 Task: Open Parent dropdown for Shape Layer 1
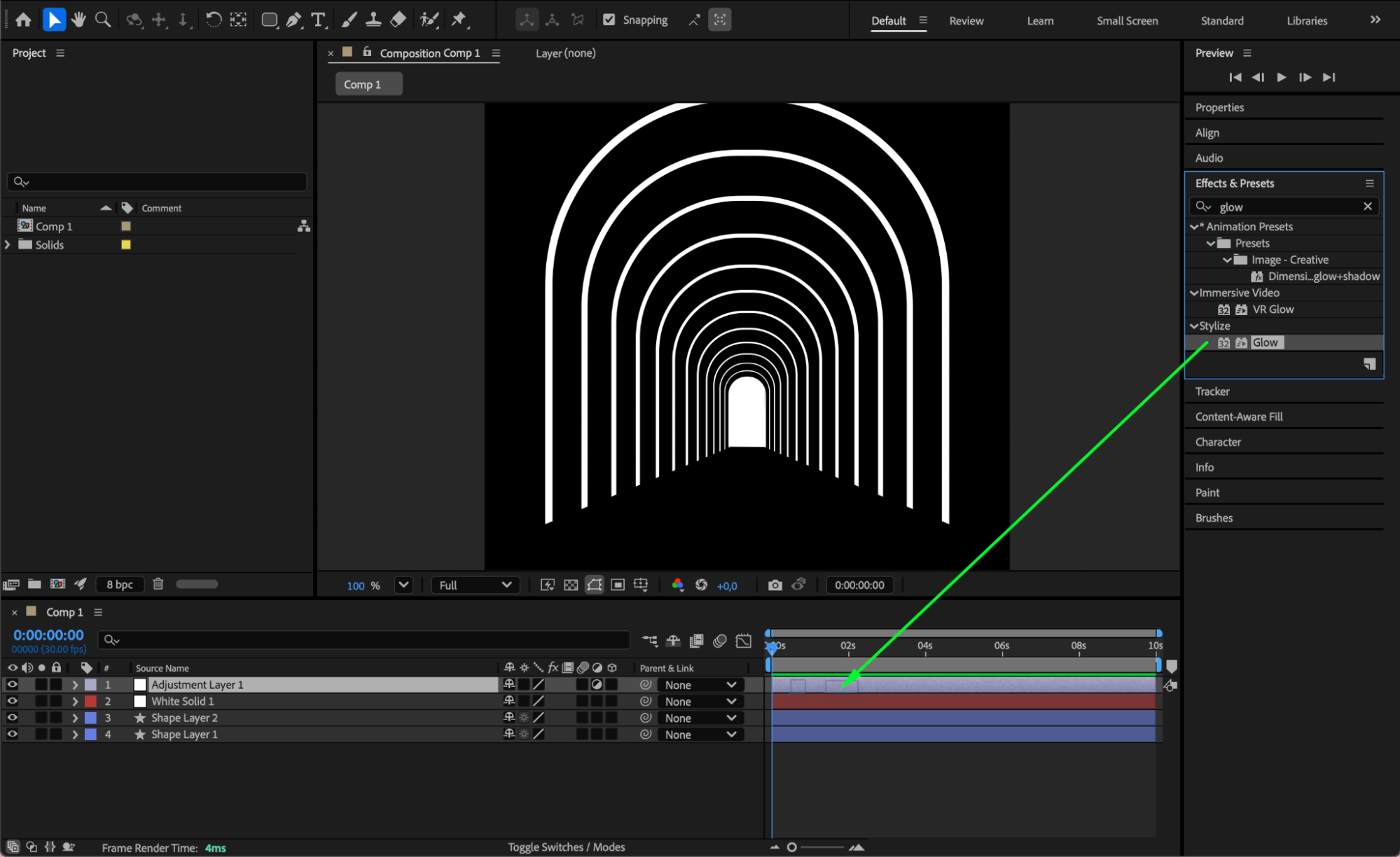(x=700, y=734)
